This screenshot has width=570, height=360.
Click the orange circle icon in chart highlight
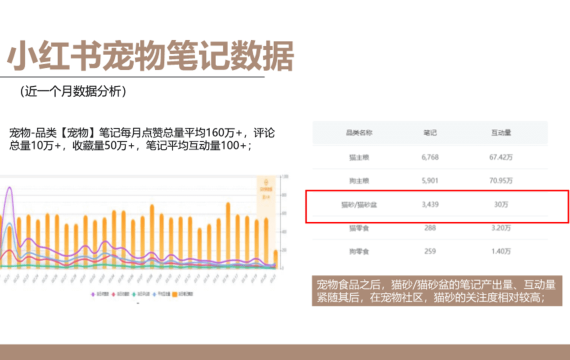[x=266, y=182]
